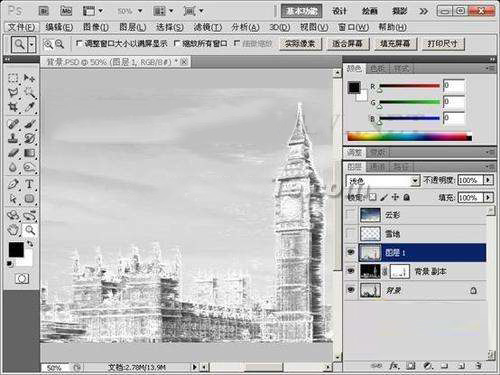The image size is (500, 375).
Task: Select the 3D Camera Orbit tool
Action: [29, 215]
